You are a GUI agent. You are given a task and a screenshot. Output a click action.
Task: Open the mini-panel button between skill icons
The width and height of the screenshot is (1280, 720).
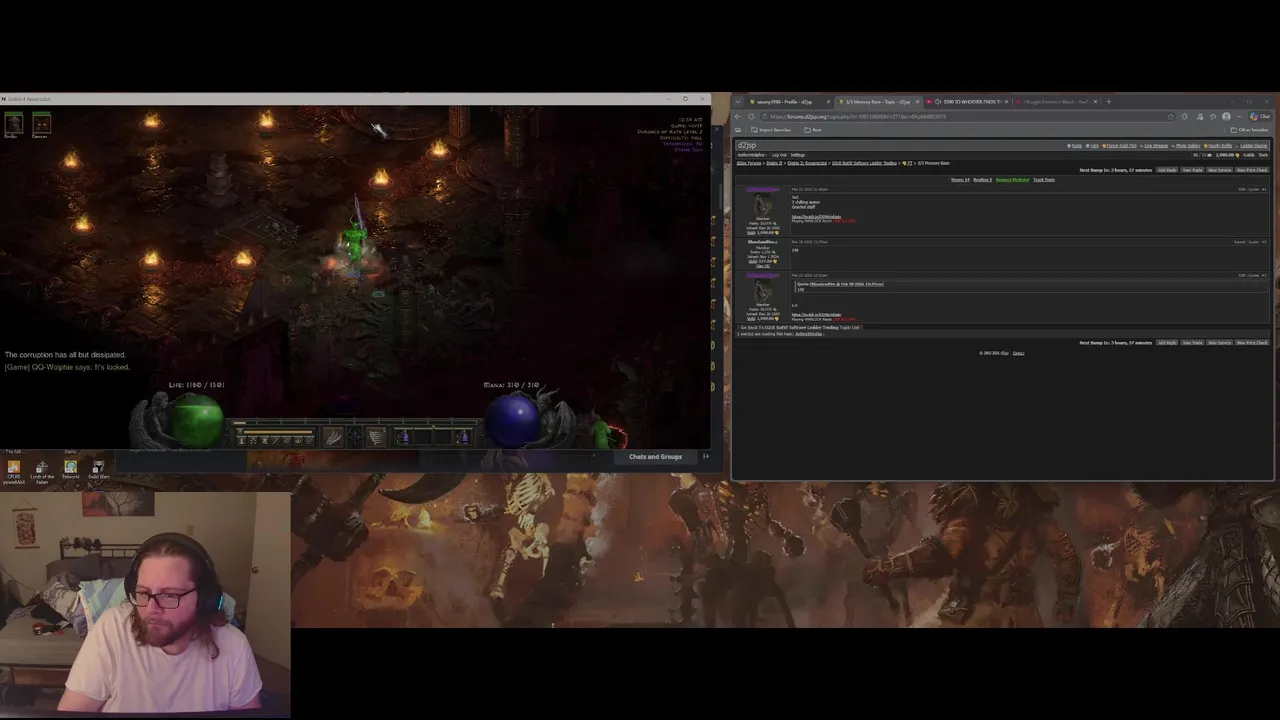click(x=355, y=437)
